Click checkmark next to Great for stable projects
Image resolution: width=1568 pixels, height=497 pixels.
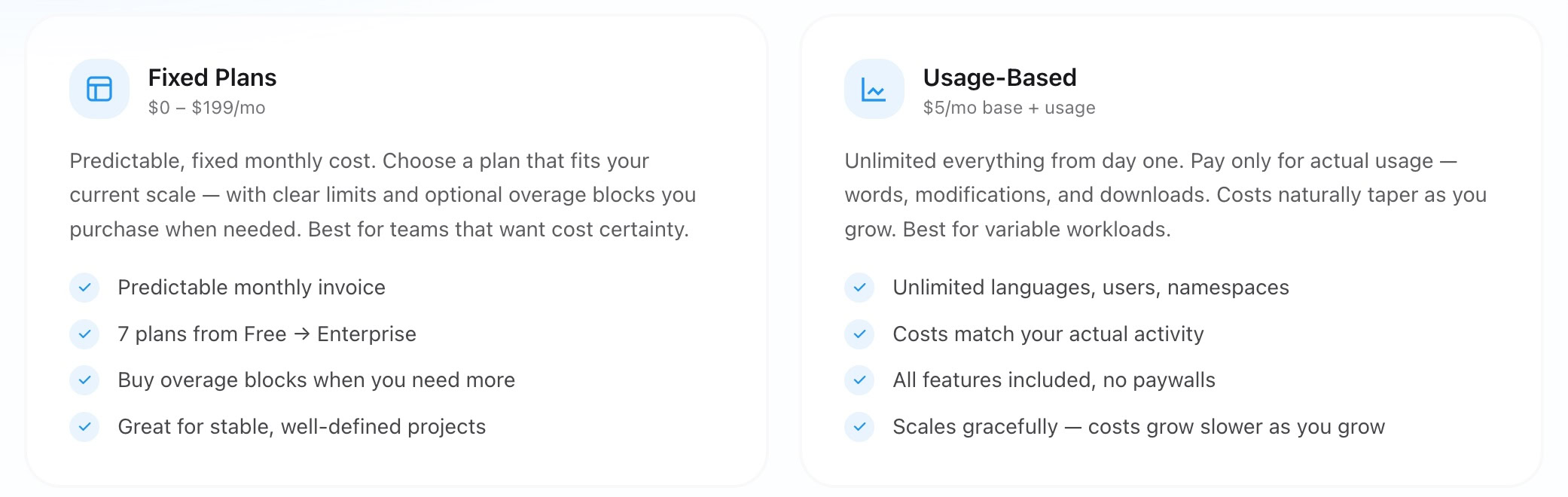tap(84, 427)
